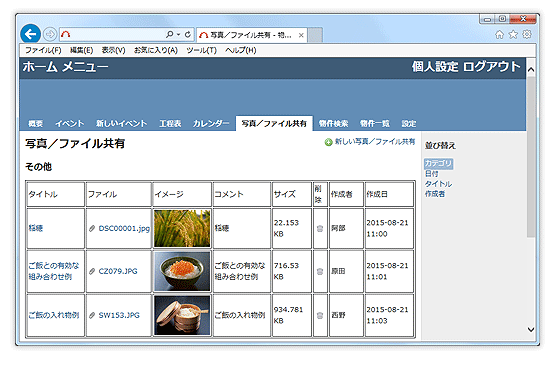
Task: Sort by 作成者 in sidebar
Action: pos(435,194)
